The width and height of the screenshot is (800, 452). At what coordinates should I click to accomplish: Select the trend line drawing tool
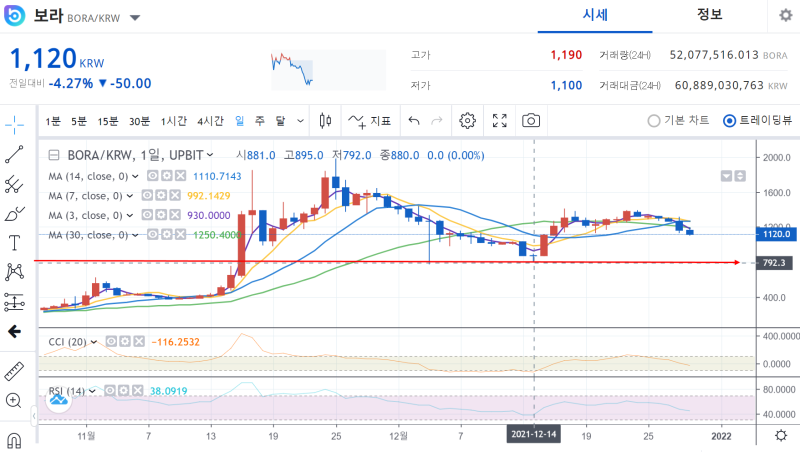tap(14, 154)
